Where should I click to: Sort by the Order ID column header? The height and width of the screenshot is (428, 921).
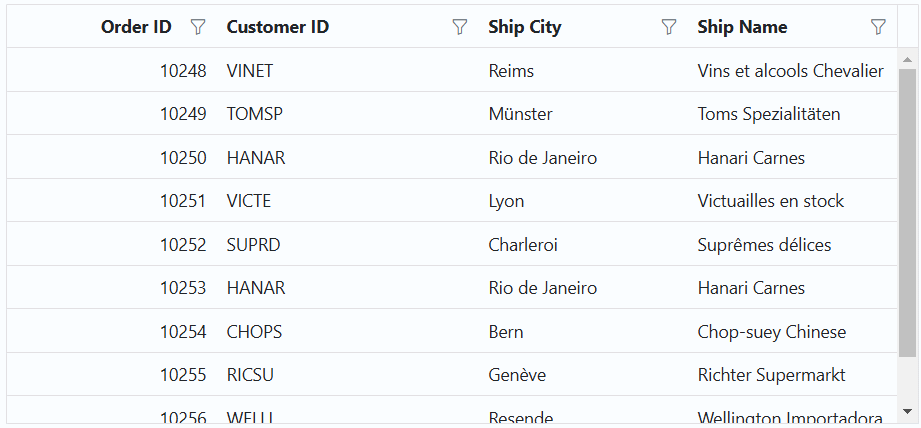click(x=136, y=27)
